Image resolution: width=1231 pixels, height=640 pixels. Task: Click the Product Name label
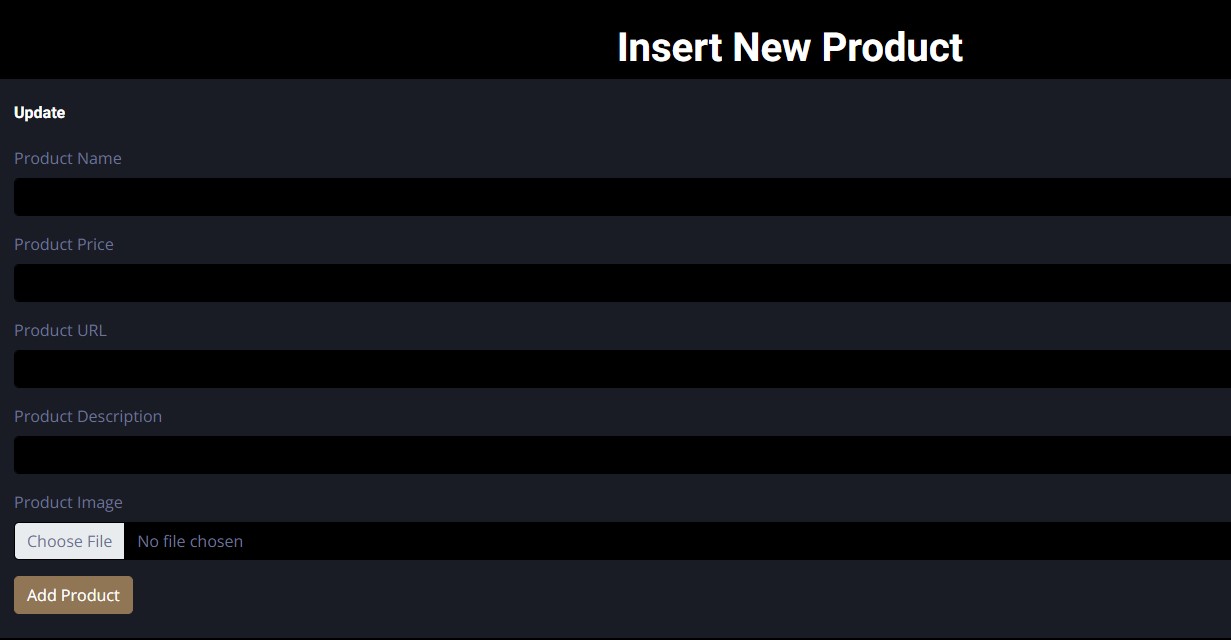[68, 158]
